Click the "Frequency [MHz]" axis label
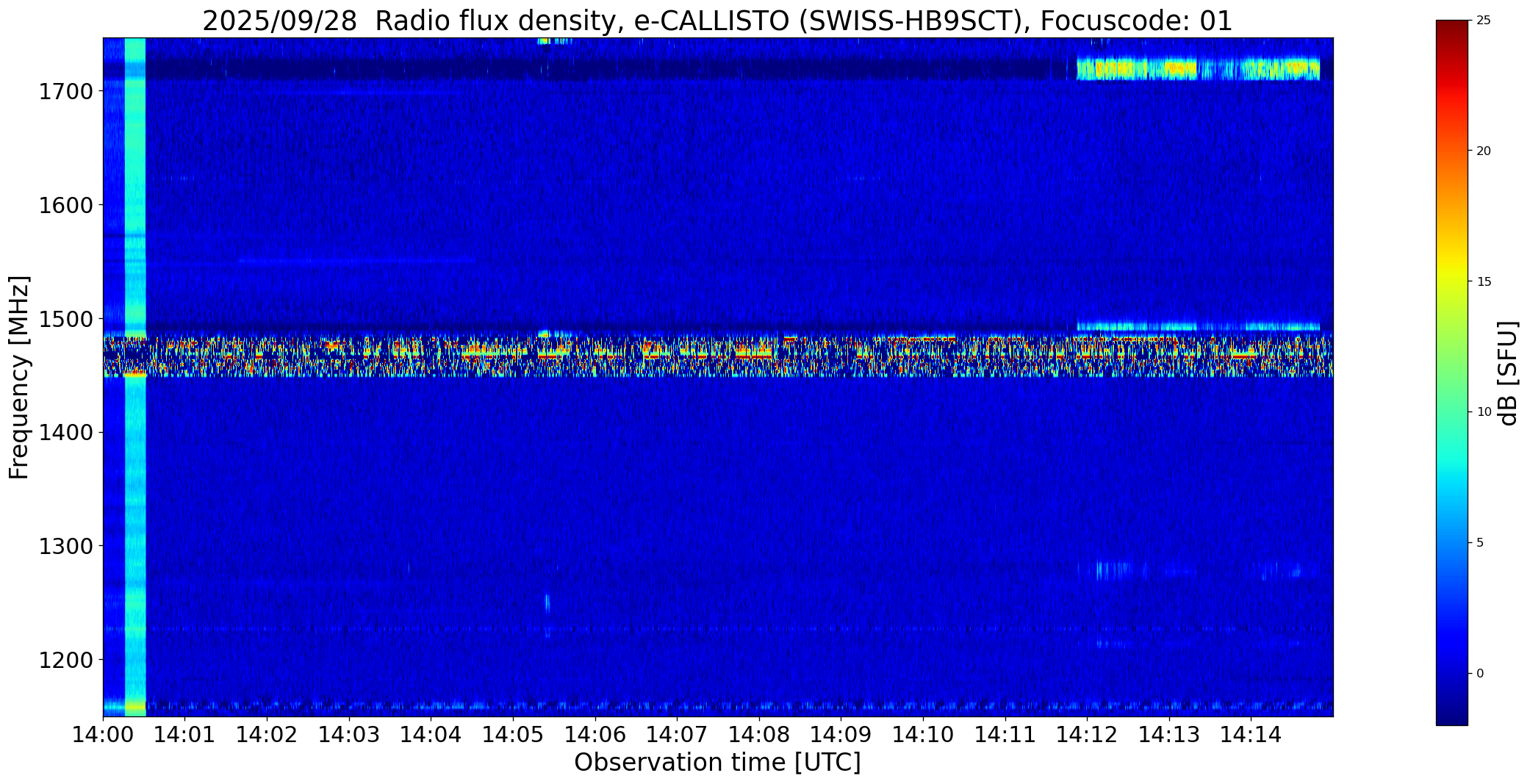Image resolution: width=1530 pixels, height=784 pixels. pyautogui.click(x=19, y=377)
